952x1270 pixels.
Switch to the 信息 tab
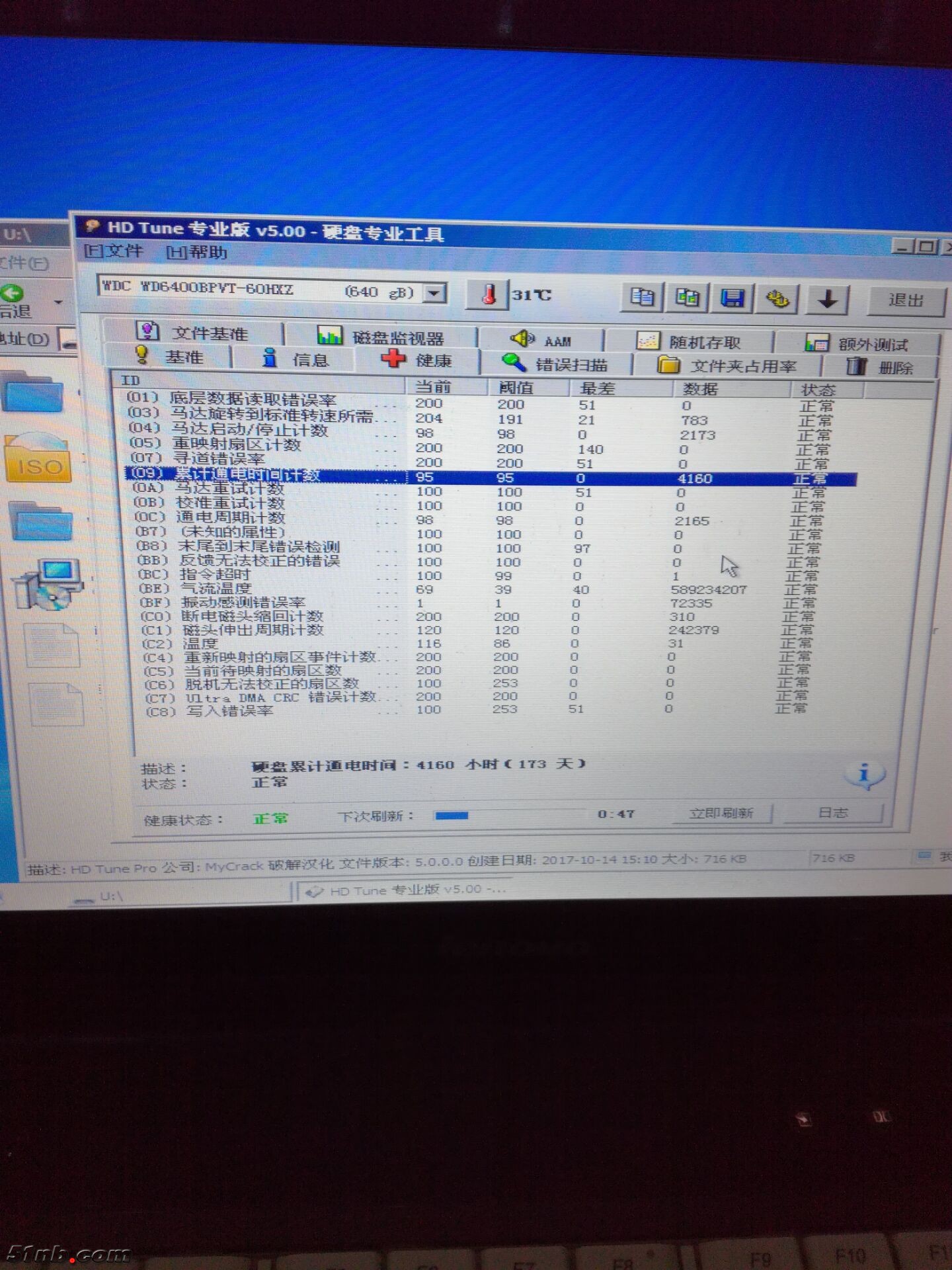click(295, 359)
